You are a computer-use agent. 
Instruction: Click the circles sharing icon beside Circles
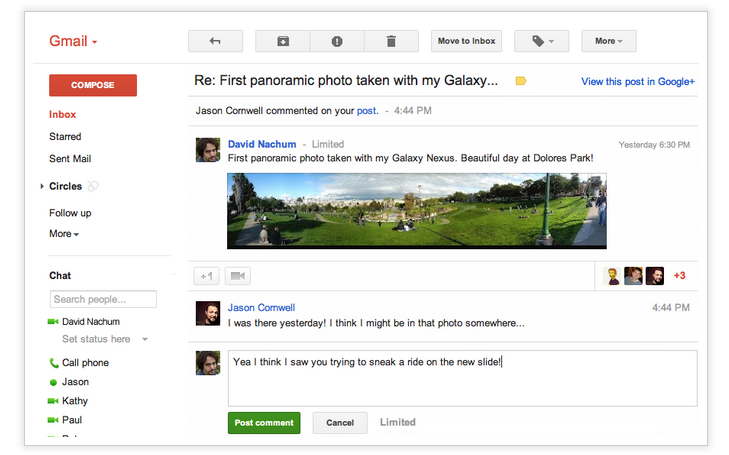(x=93, y=186)
